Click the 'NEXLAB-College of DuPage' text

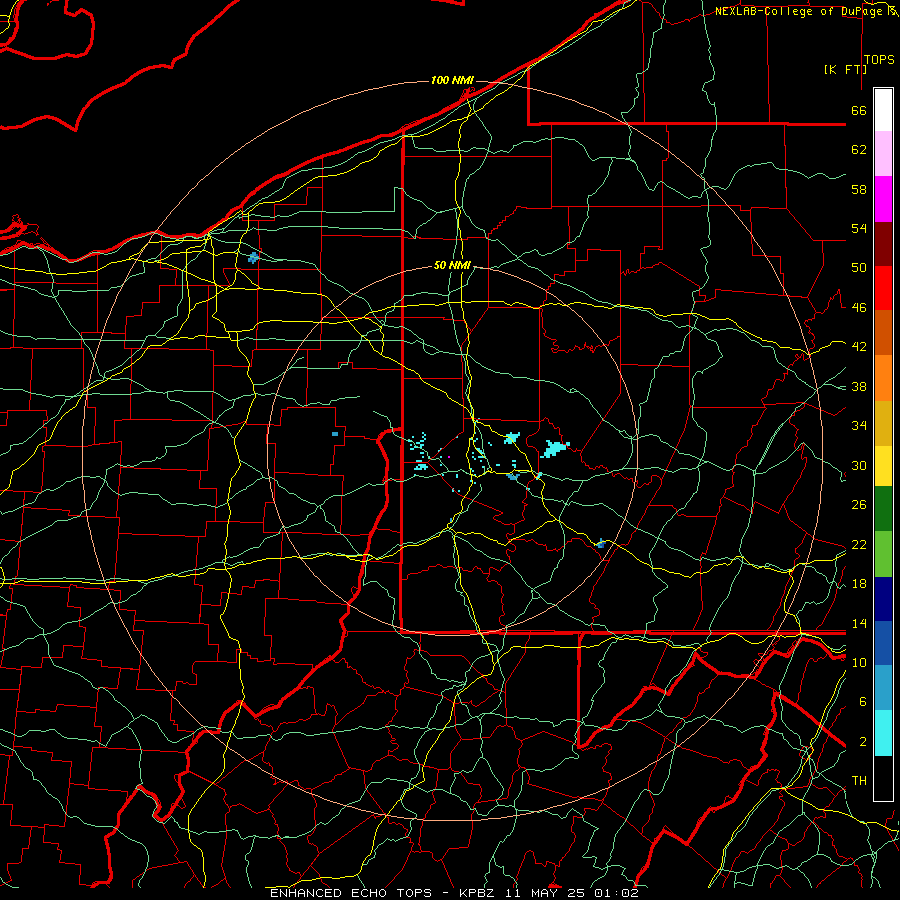[x=798, y=11]
